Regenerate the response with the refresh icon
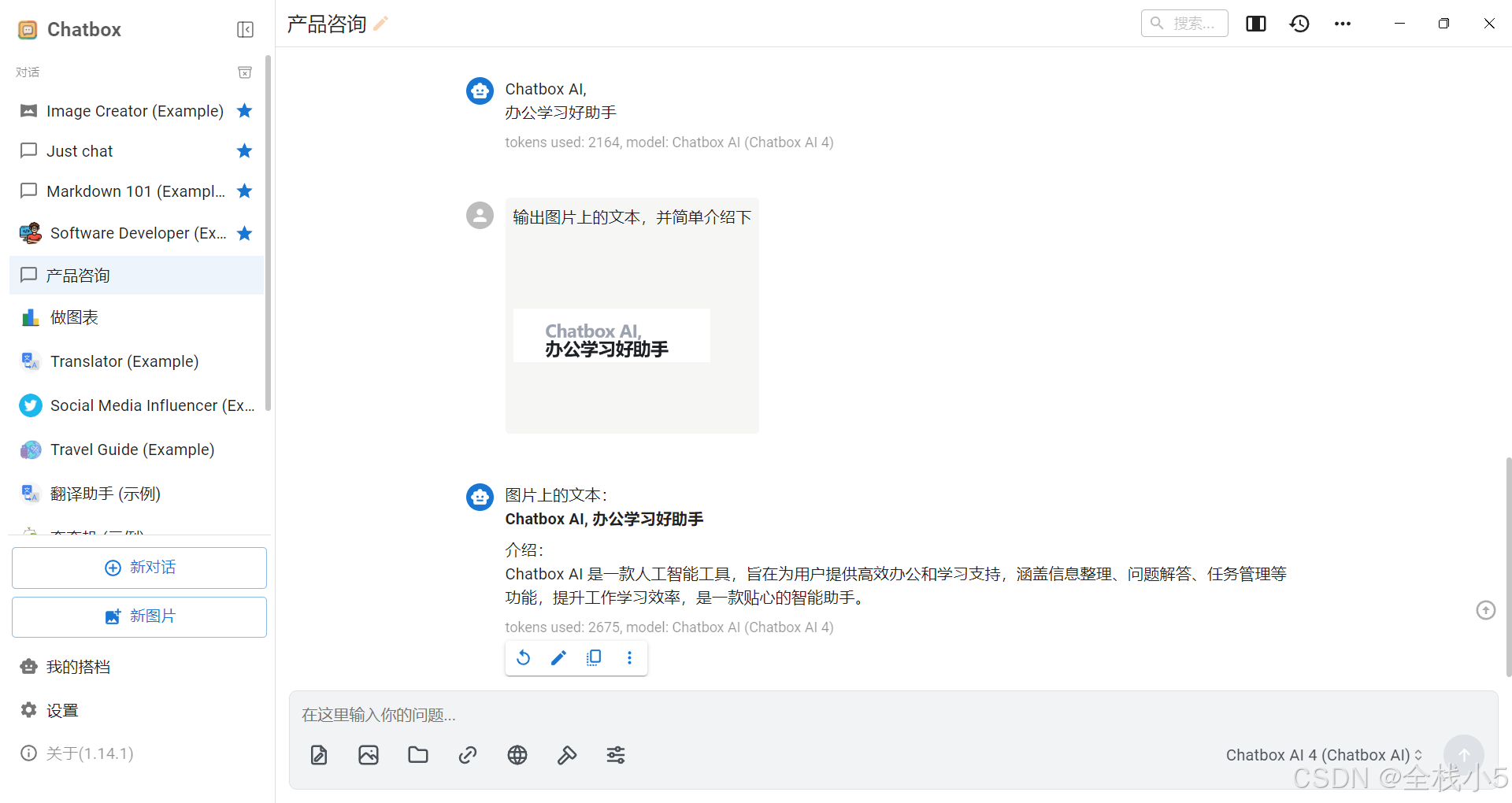 524,657
